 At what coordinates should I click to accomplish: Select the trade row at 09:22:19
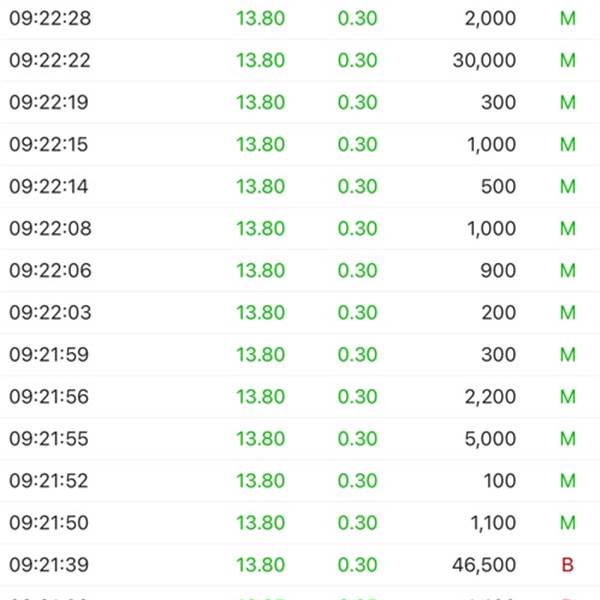point(300,102)
